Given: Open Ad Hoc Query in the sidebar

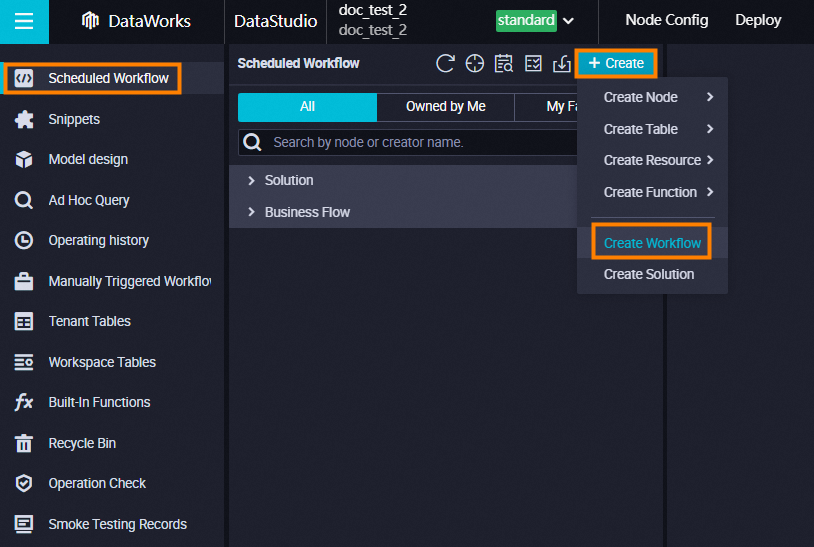Looking at the screenshot, I should tap(89, 200).
